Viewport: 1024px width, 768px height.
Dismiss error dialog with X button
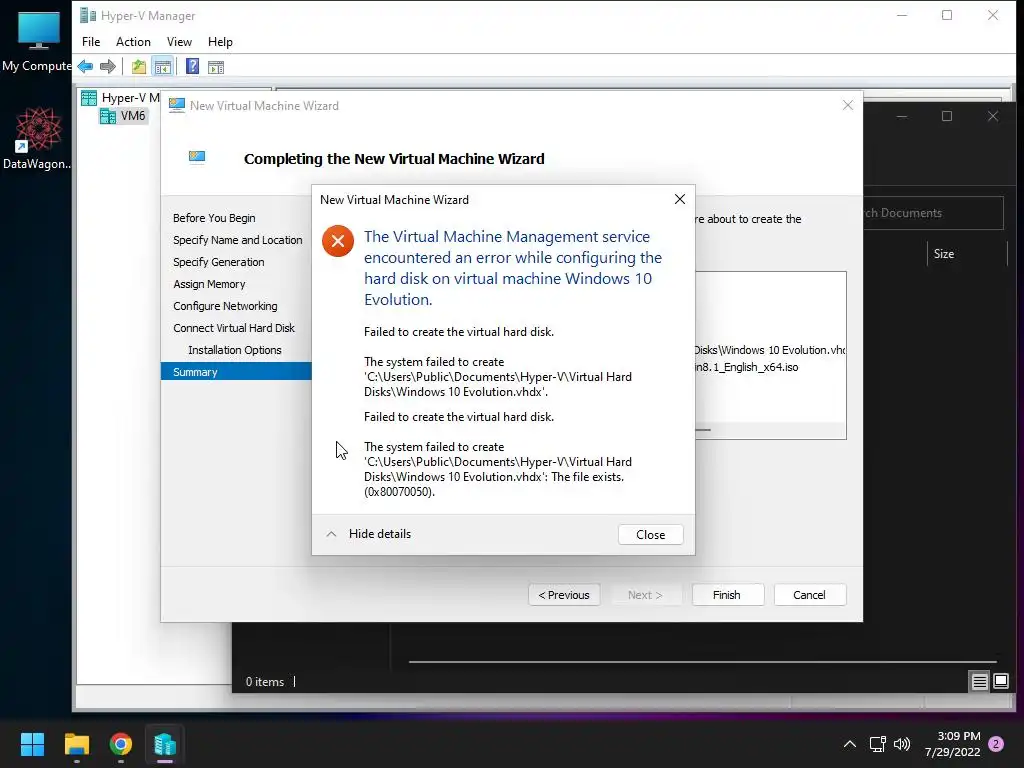coord(679,199)
